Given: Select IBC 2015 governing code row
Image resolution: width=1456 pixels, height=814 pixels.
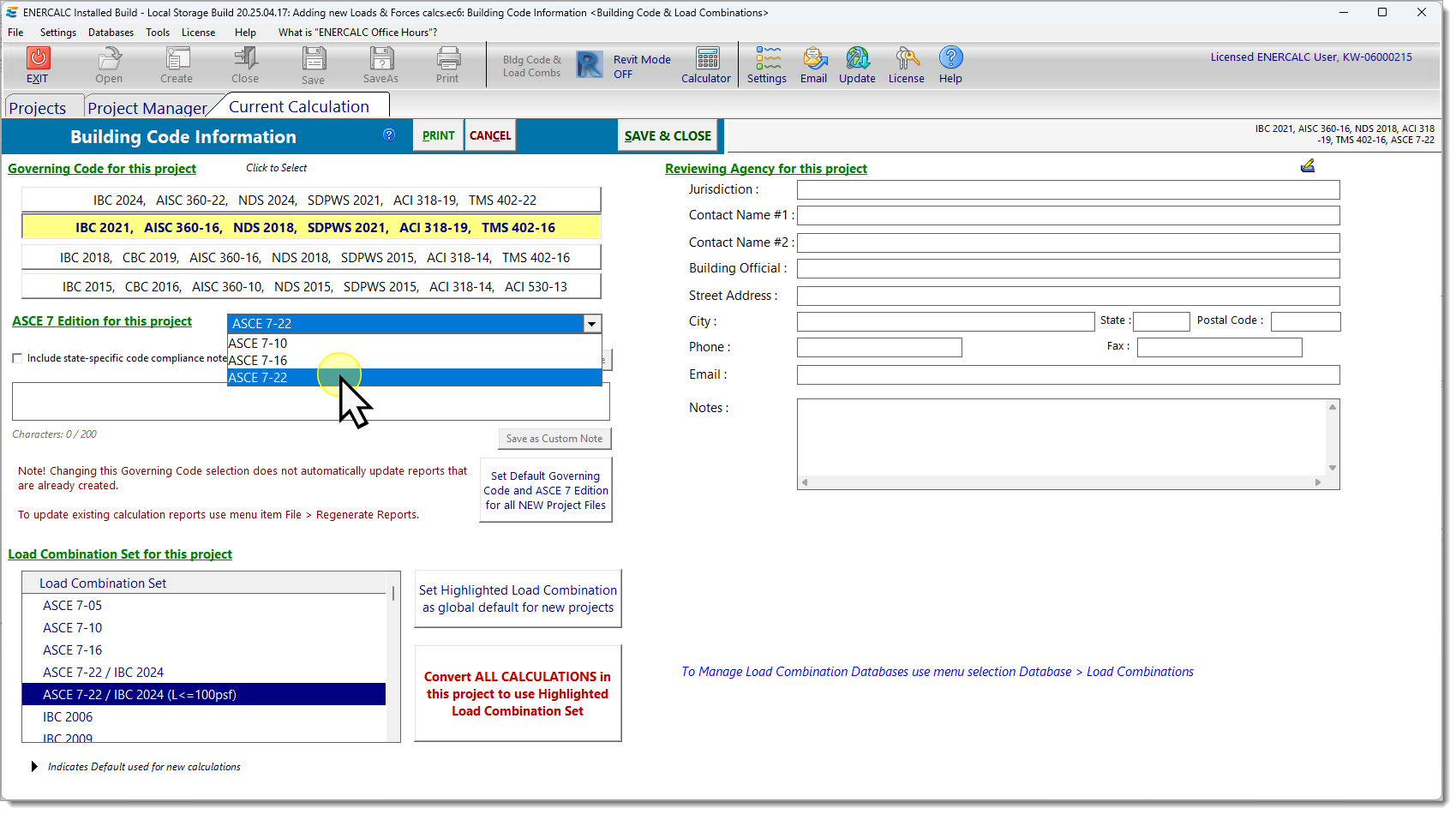Looking at the screenshot, I should 311,287.
